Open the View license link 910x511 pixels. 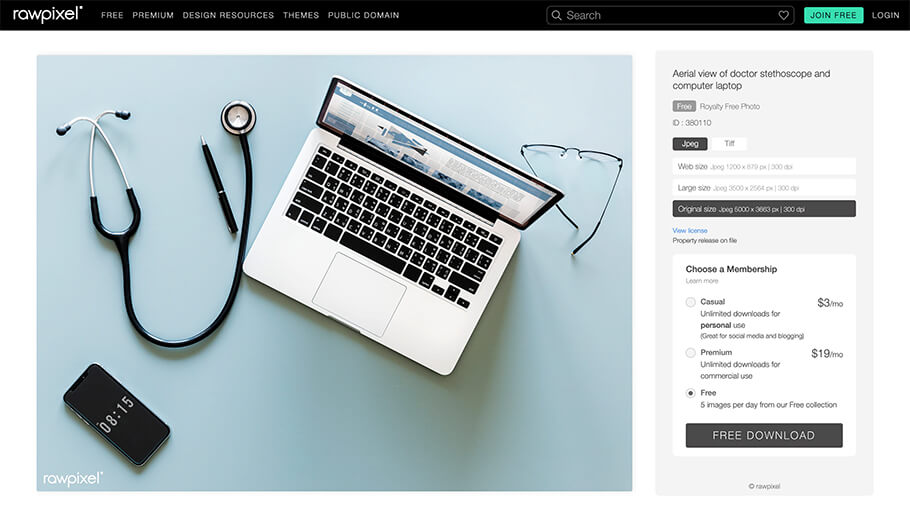pos(689,231)
